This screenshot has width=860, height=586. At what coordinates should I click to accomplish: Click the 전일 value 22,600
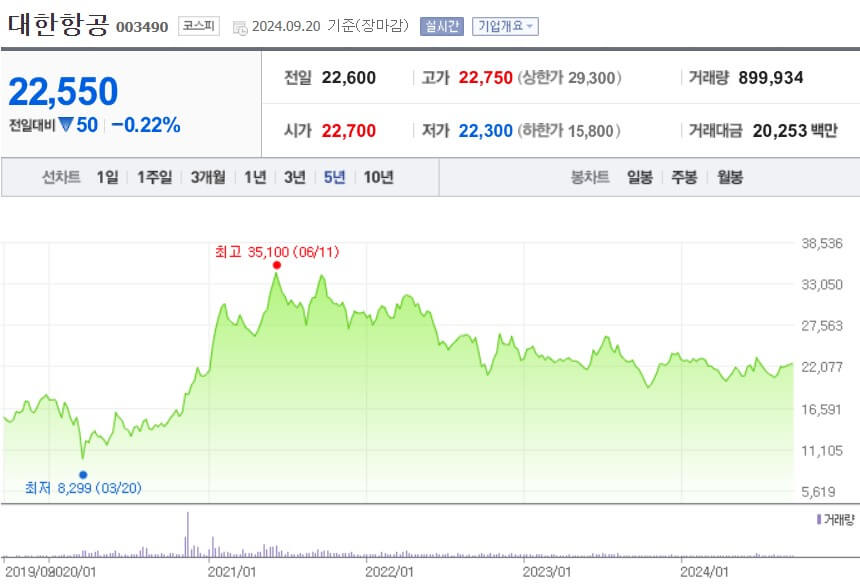[x=349, y=78]
